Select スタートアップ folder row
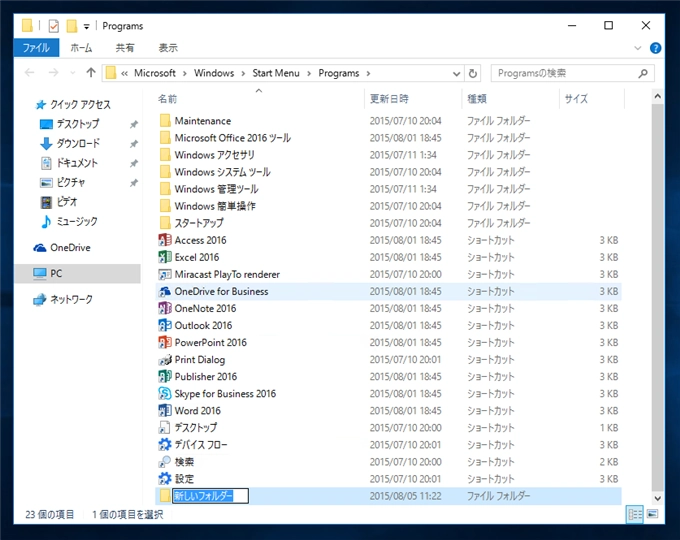Image resolution: width=680 pixels, height=540 pixels. 388,223
